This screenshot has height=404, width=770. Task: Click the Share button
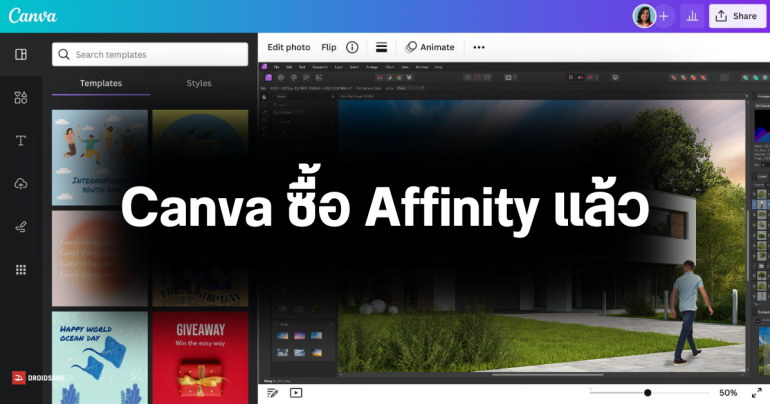pyautogui.click(x=737, y=16)
